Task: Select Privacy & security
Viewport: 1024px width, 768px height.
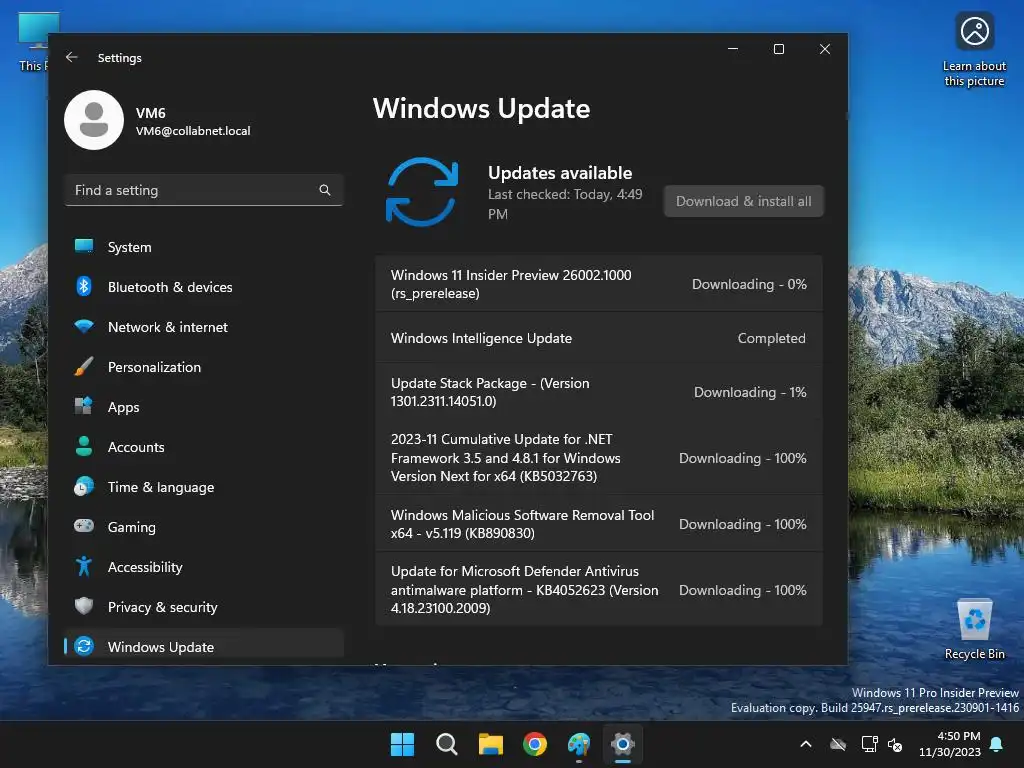Action: point(204,607)
